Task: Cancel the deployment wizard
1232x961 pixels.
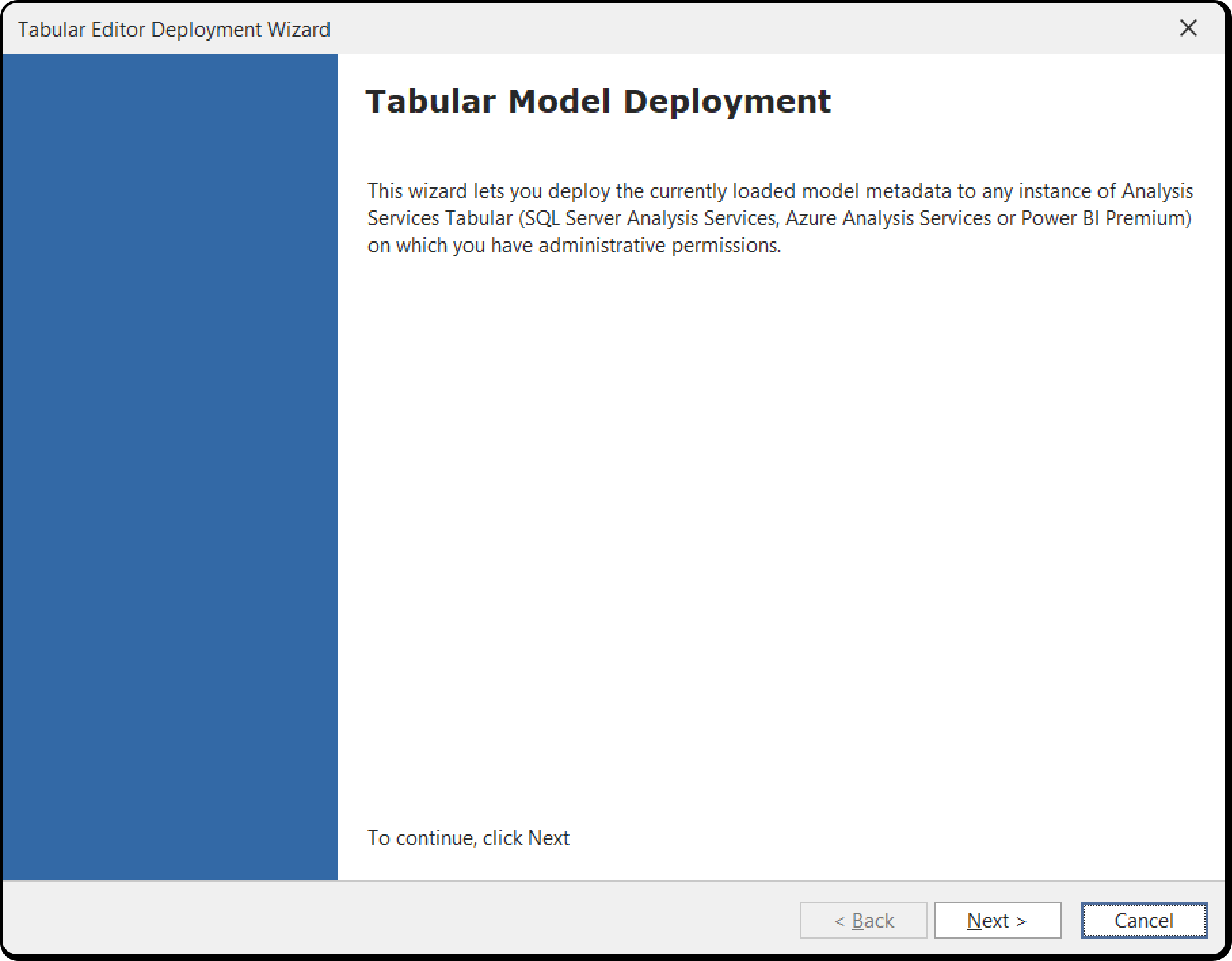Action: [1144, 920]
